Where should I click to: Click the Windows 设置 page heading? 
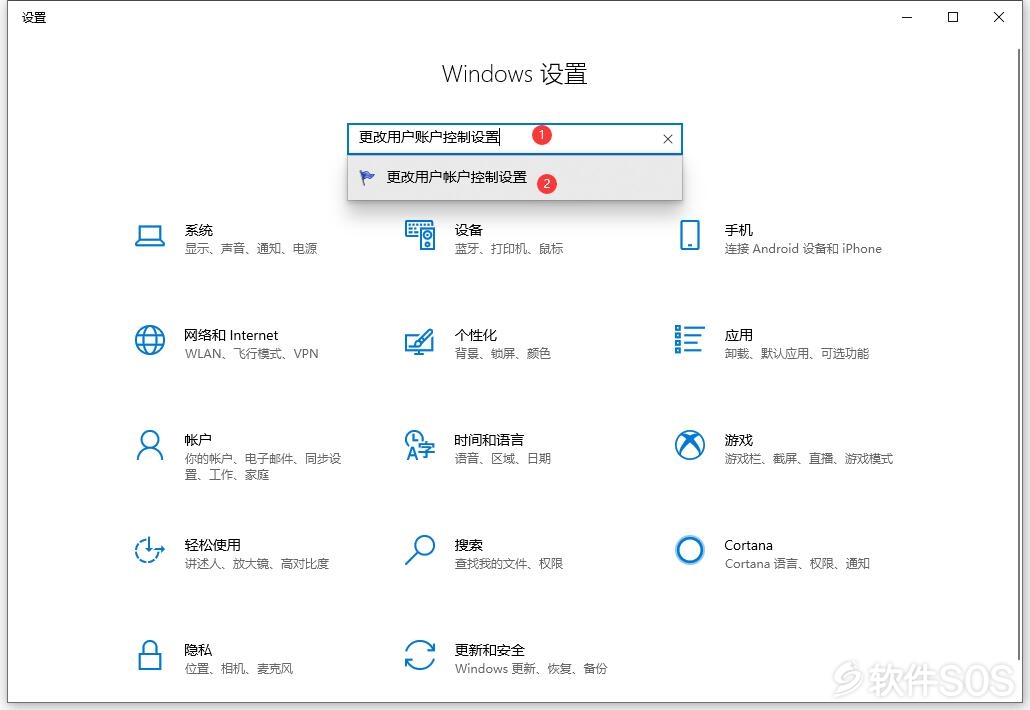click(514, 74)
